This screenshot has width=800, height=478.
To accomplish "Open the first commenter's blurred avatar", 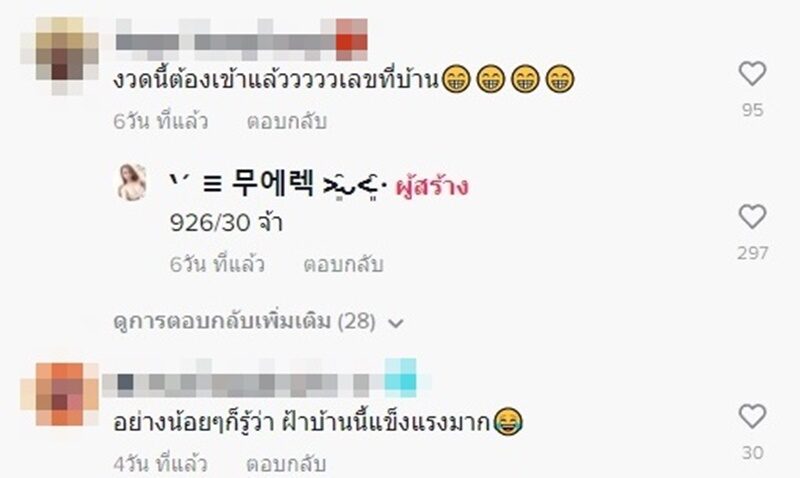I will click(60, 56).
